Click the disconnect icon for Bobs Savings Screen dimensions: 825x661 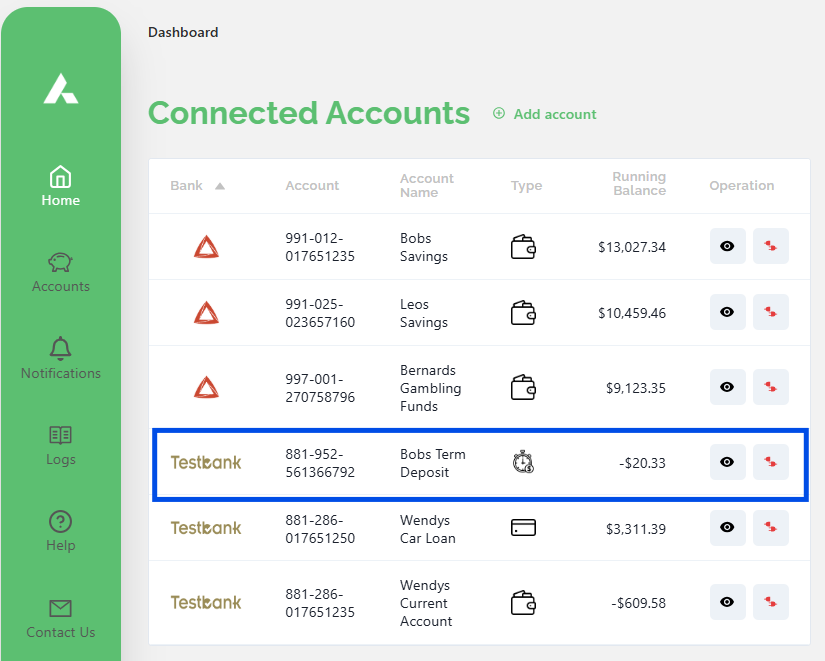[x=770, y=246]
